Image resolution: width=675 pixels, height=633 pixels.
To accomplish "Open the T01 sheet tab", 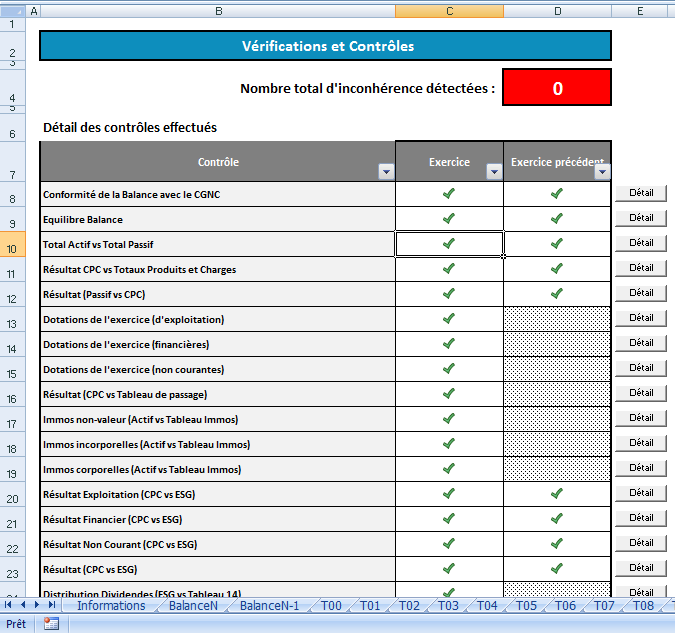I will click(370, 605).
